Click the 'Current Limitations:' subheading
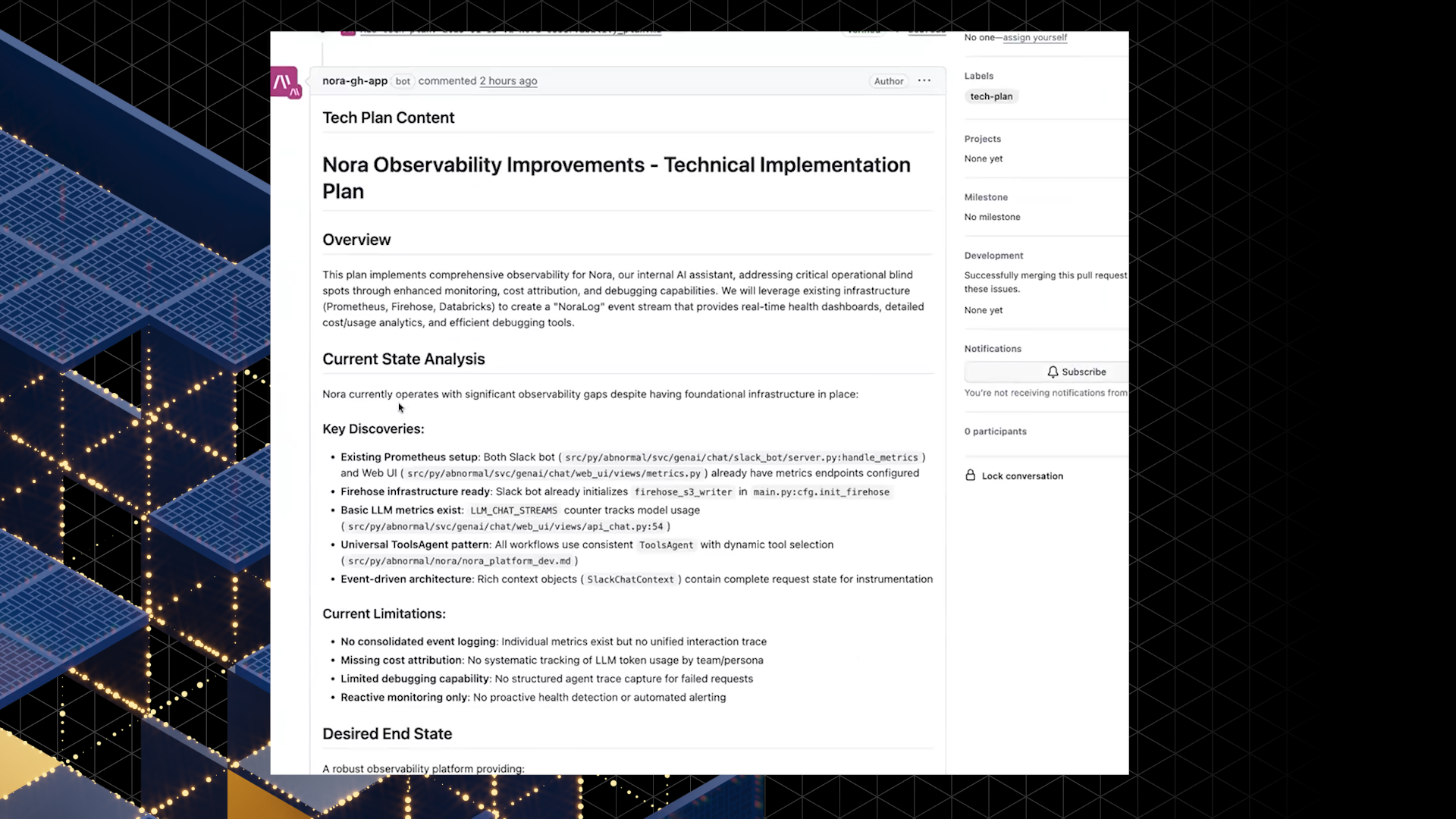 coord(384,613)
